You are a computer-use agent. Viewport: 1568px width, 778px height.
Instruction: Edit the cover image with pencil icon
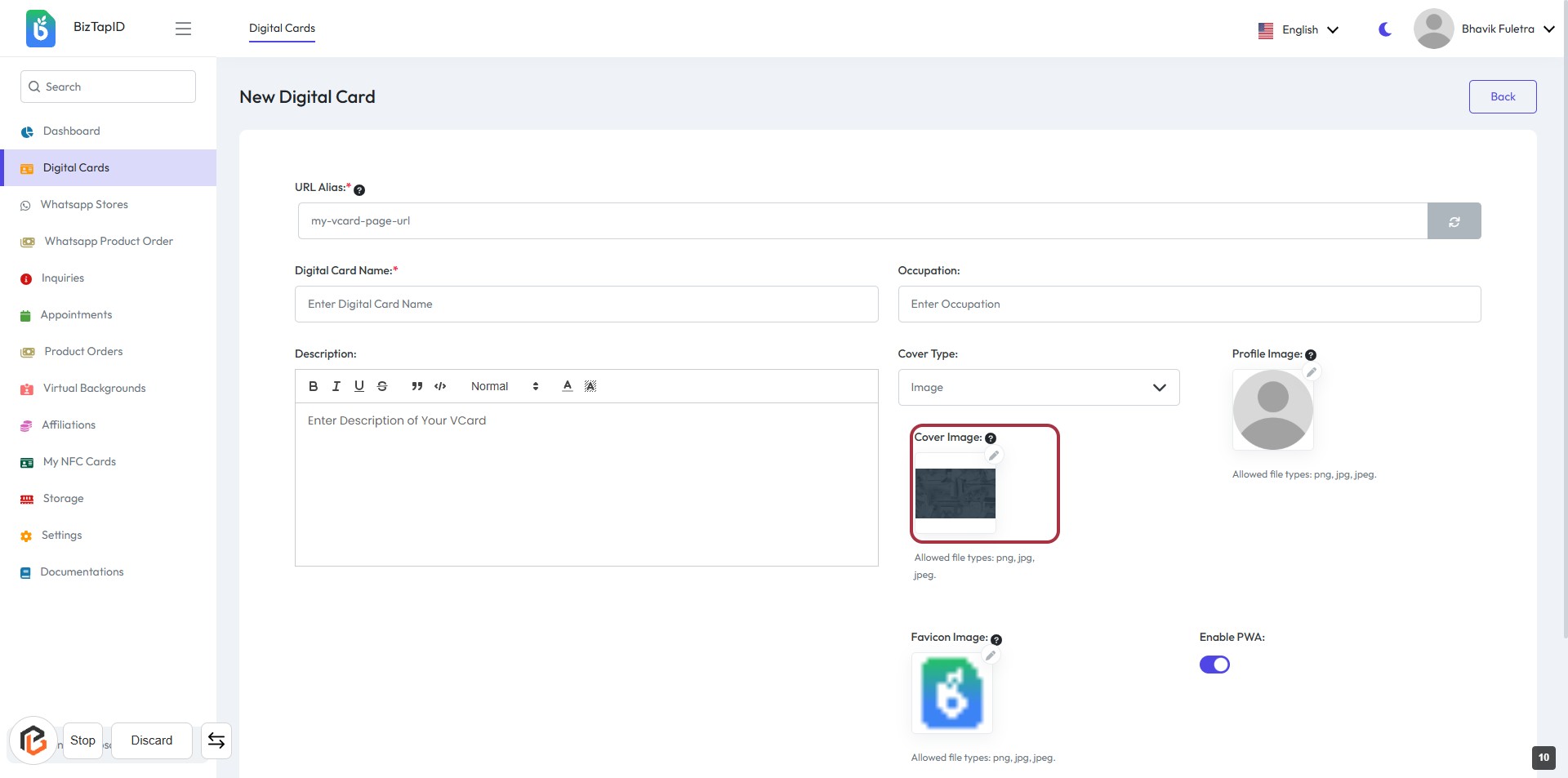tap(993, 456)
